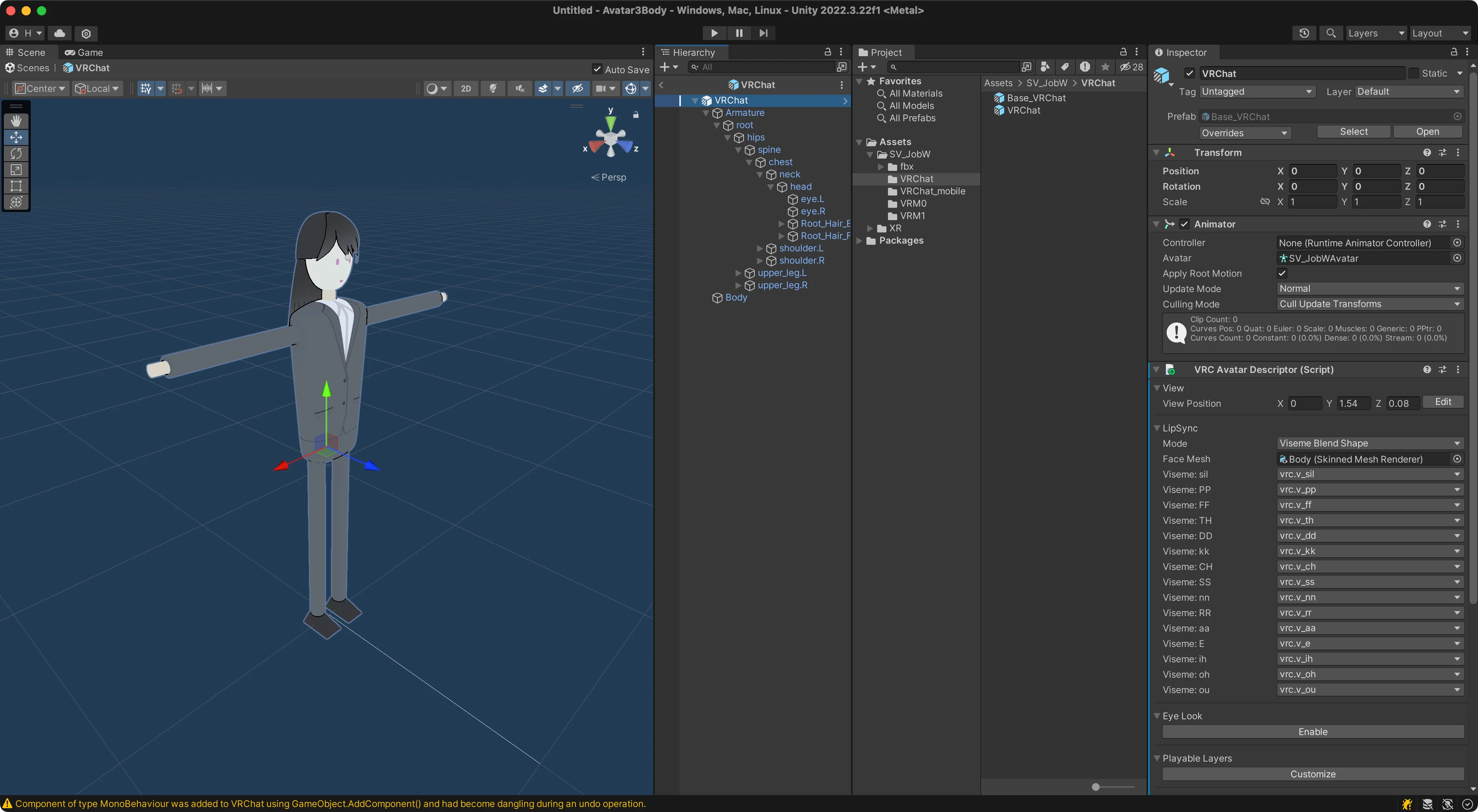Click the Inspector panel lock icon
The image size is (1478, 812).
pyautogui.click(x=1454, y=52)
